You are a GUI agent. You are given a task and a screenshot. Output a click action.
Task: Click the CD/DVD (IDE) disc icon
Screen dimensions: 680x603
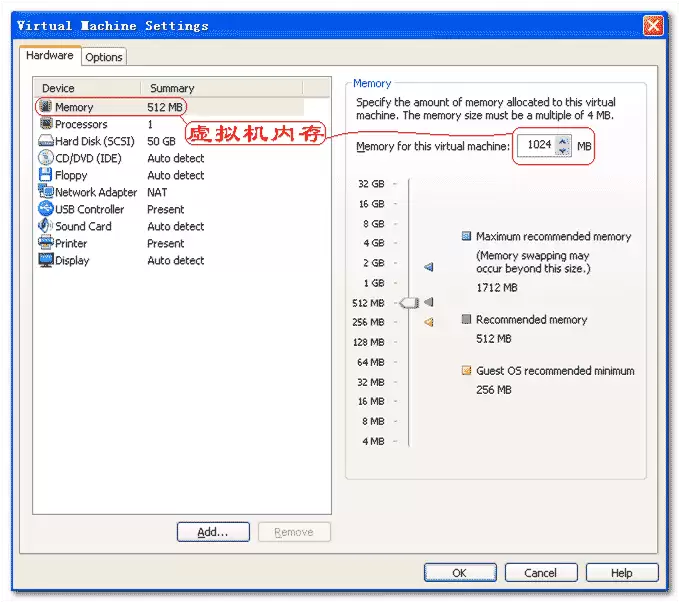click(x=46, y=158)
